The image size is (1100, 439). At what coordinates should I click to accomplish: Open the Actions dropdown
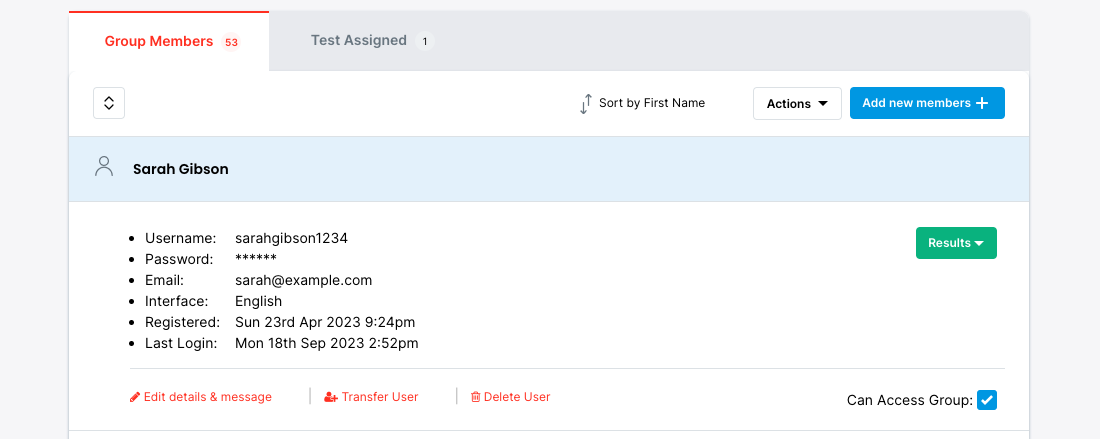[x=797, y=104]
